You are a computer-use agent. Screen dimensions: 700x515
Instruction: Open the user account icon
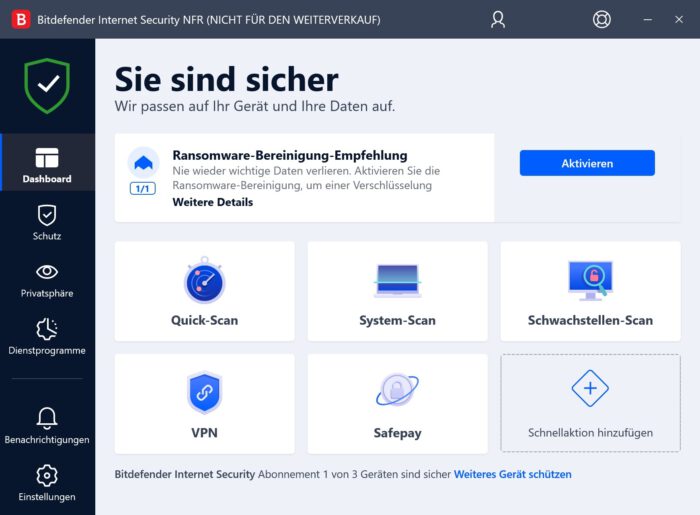pos(498,20)
